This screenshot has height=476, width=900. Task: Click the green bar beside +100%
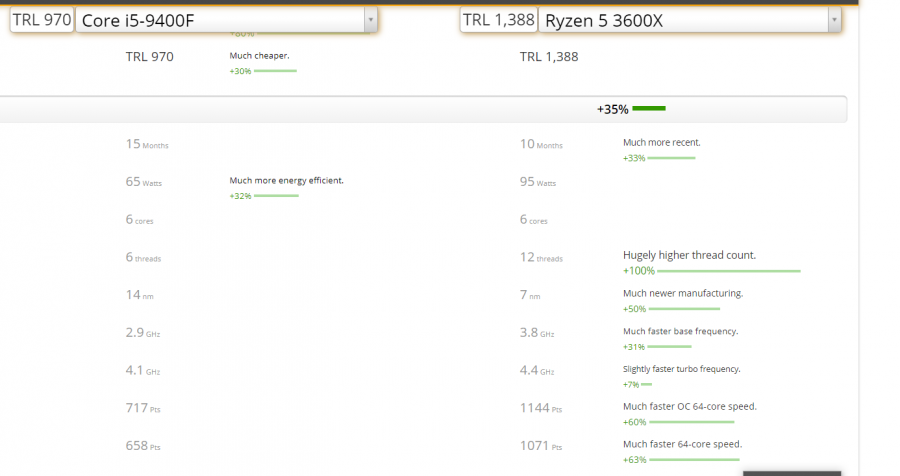[729, 271]
